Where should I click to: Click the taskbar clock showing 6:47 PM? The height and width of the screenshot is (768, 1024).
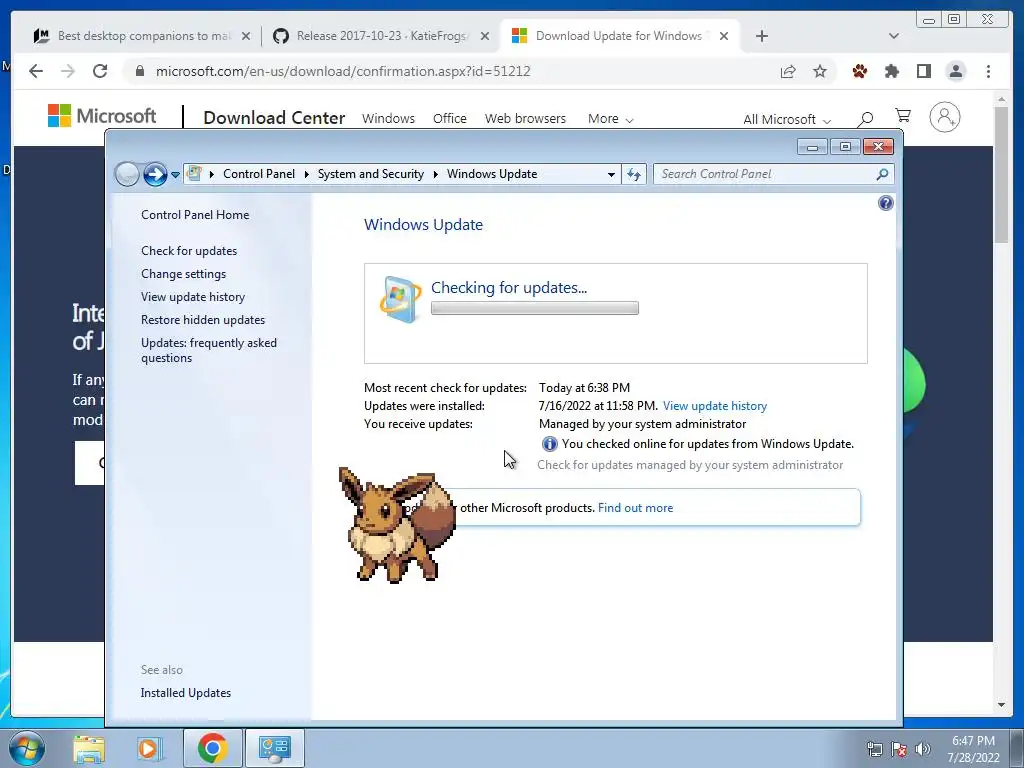coord(973,749)
